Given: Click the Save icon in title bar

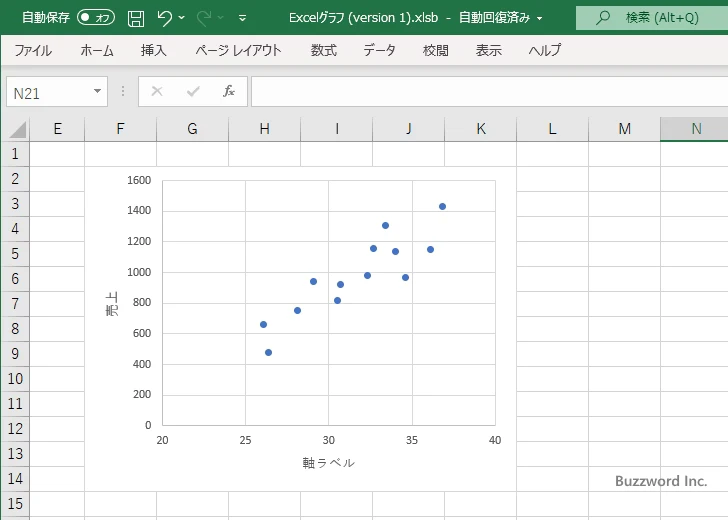Looking at the screenshot, I should click(x=136, y=18).
